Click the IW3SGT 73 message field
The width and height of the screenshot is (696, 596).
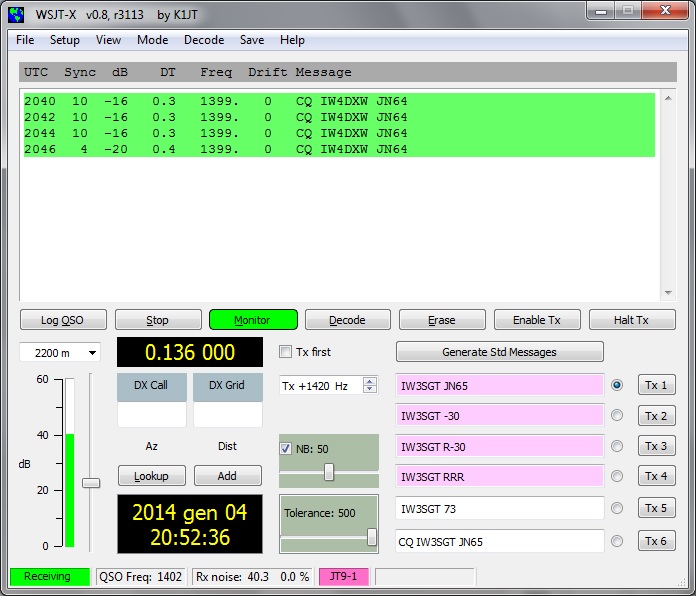coord(500,509)
